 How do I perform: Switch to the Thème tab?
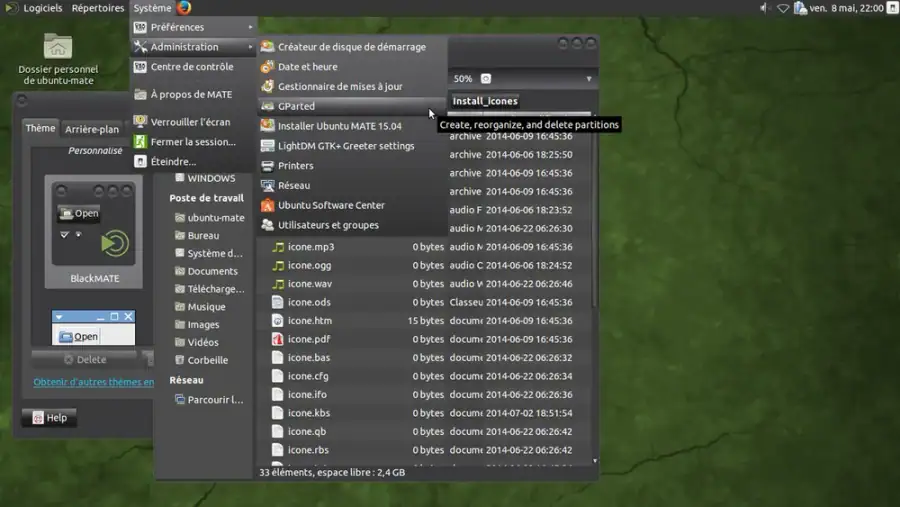pos(40,128)
